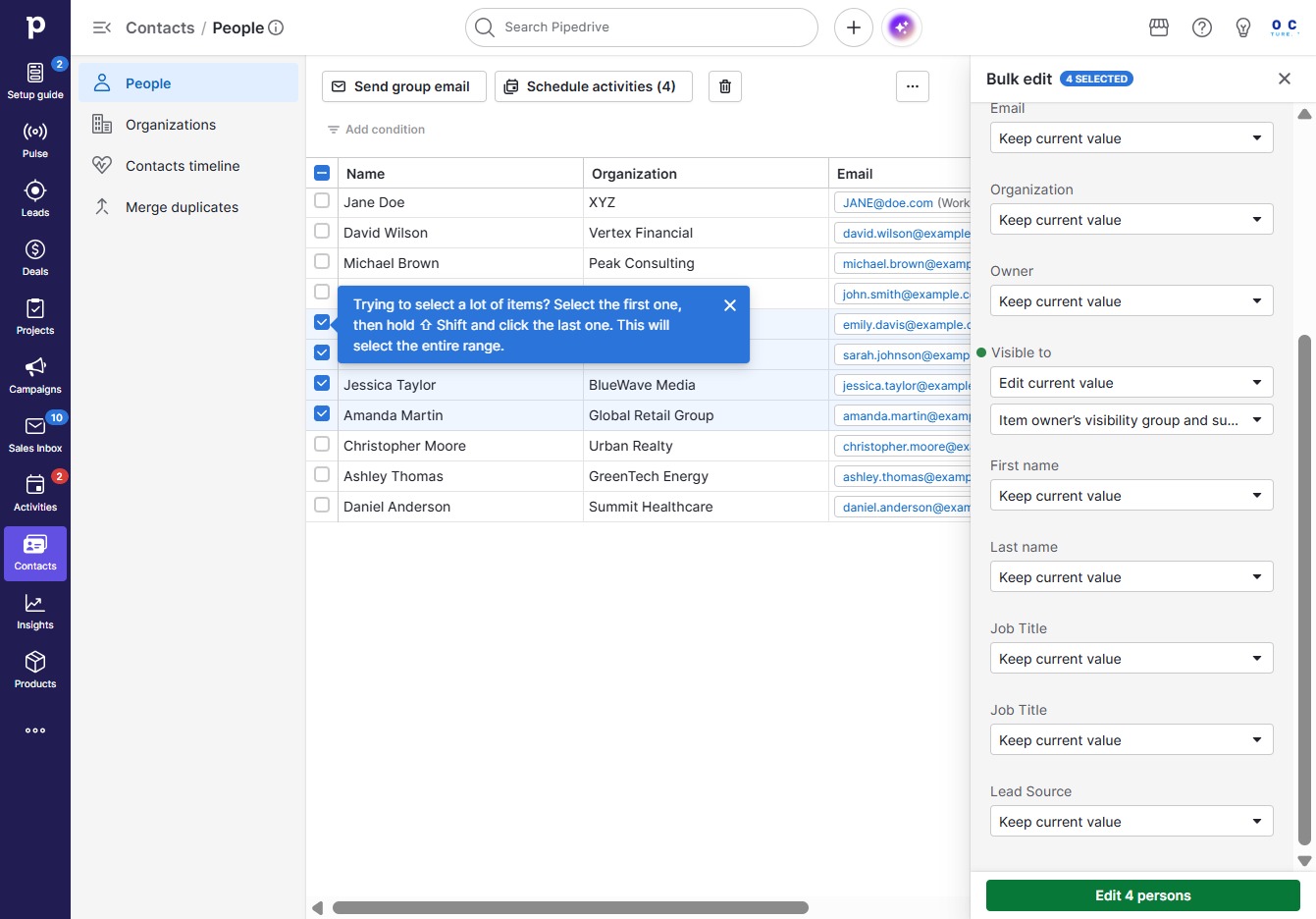Open the Help question mark icon

(x=1202, y=27)
